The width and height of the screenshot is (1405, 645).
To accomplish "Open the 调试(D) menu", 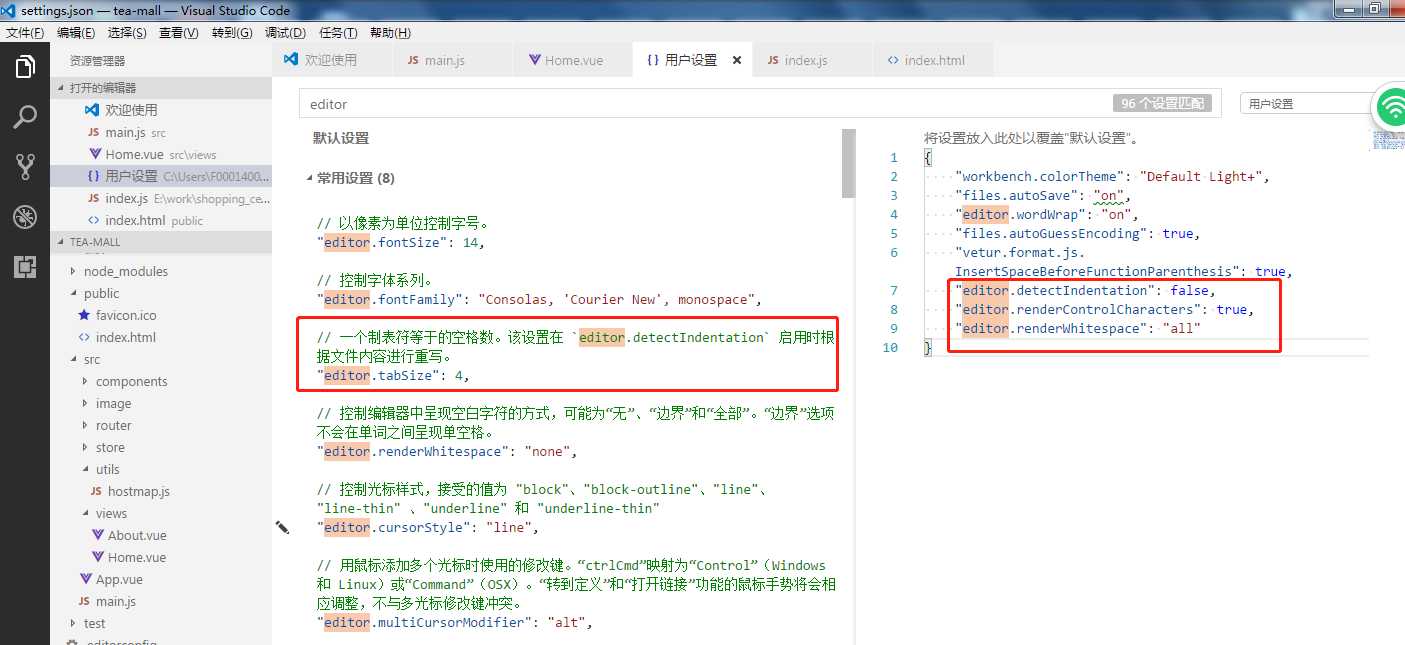I will (x=285, y=33).
